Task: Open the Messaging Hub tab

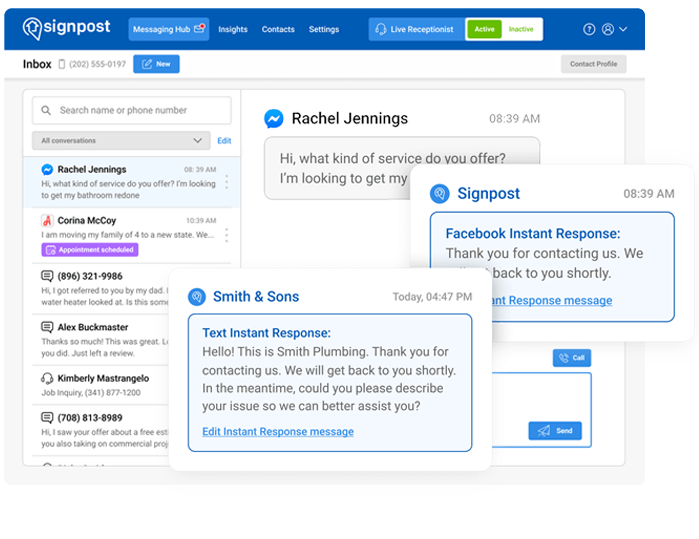Action: (x=168, y=30)
